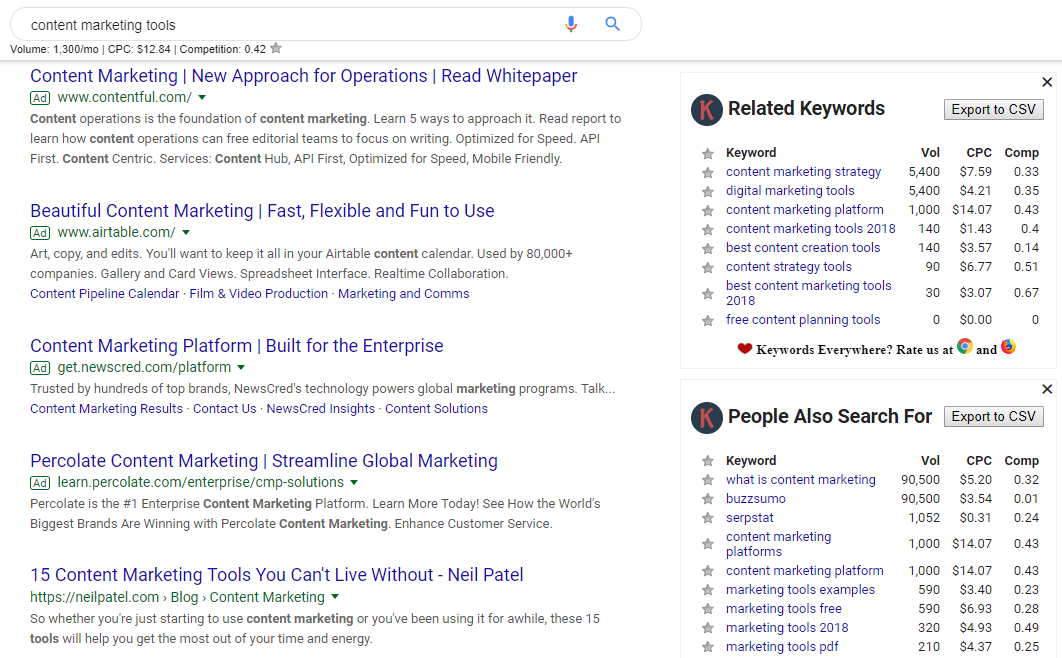Open the 'Contact Us' sitelink

pyautogui.click(x=225, y=409)
